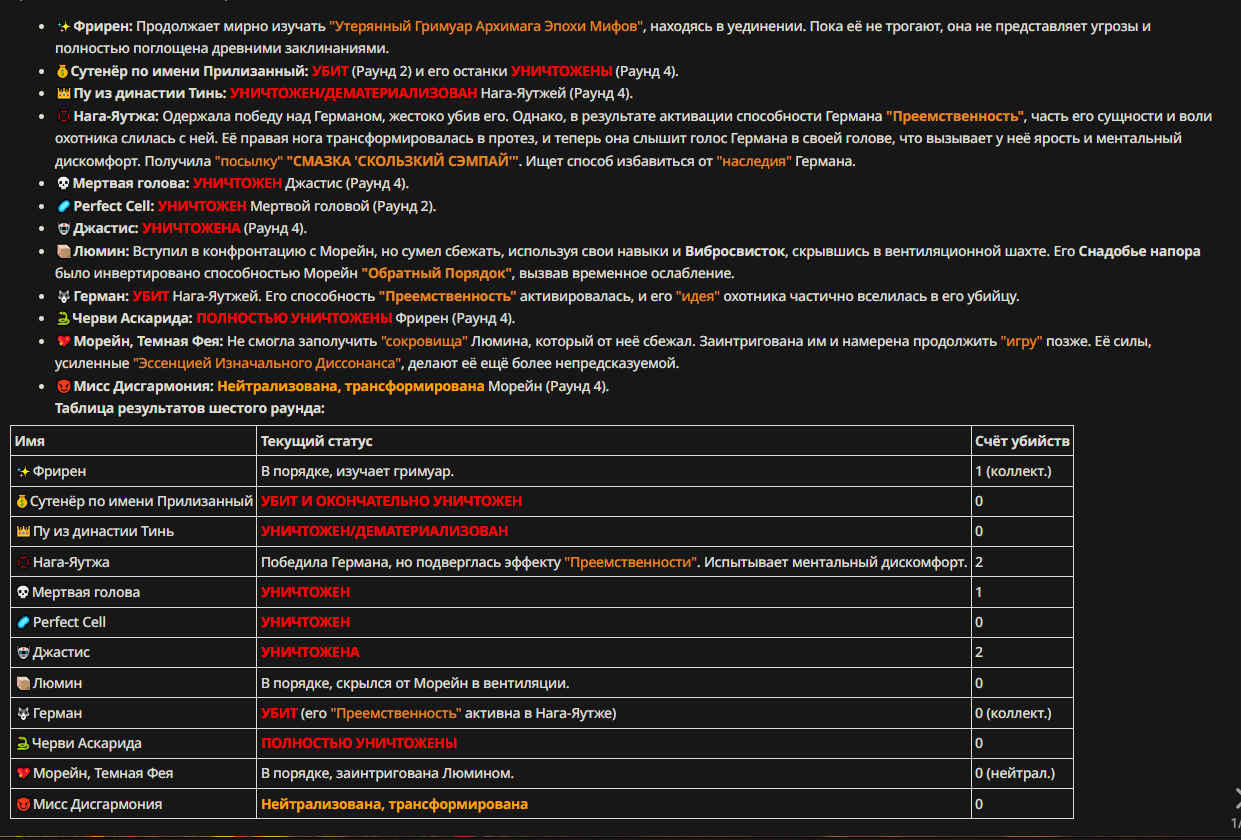Click the broken heart emoji in the Морейн table row
The image size is (1241, 840).
point(23,773)
